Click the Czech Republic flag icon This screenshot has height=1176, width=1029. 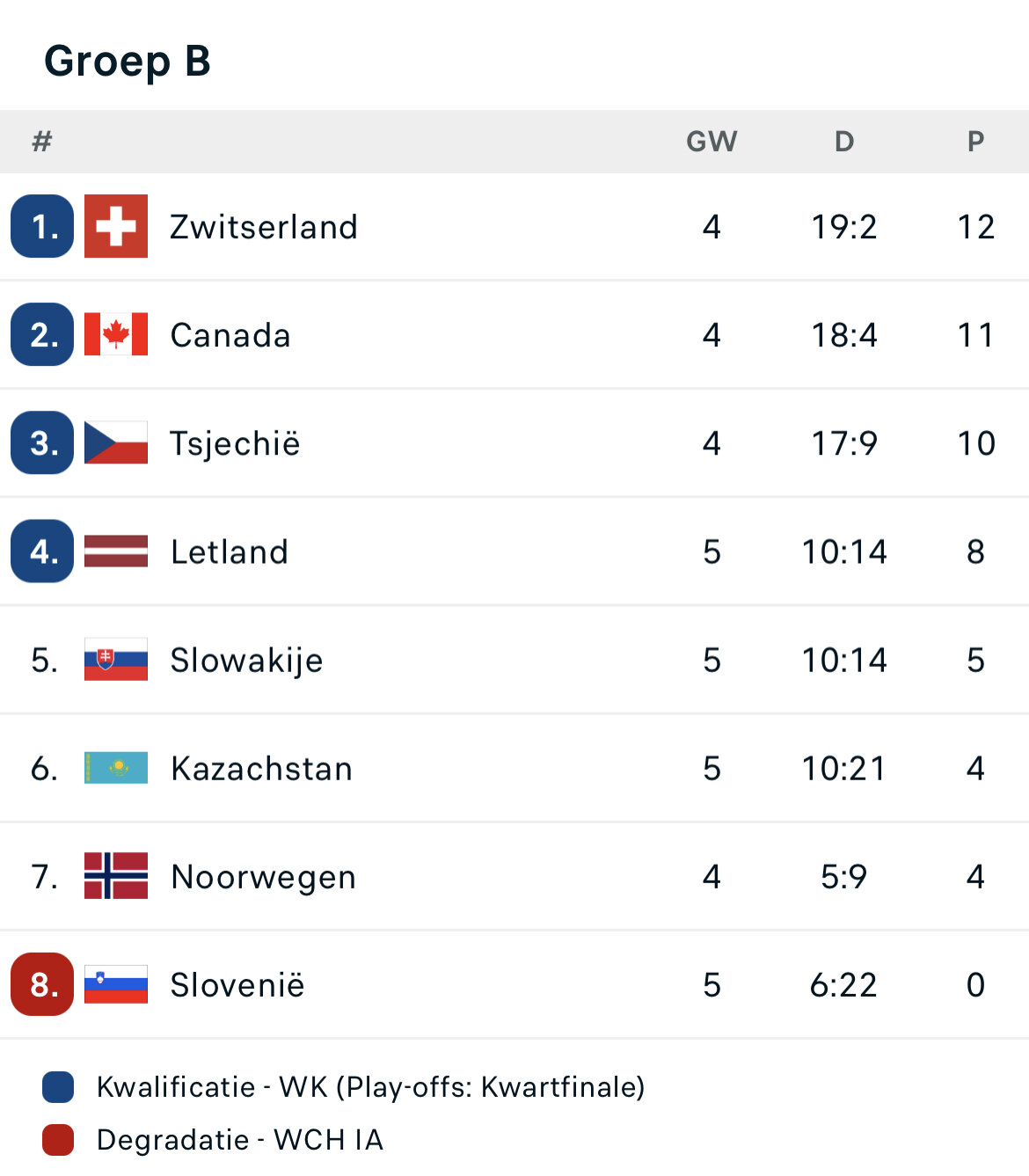tap(116, 442)
